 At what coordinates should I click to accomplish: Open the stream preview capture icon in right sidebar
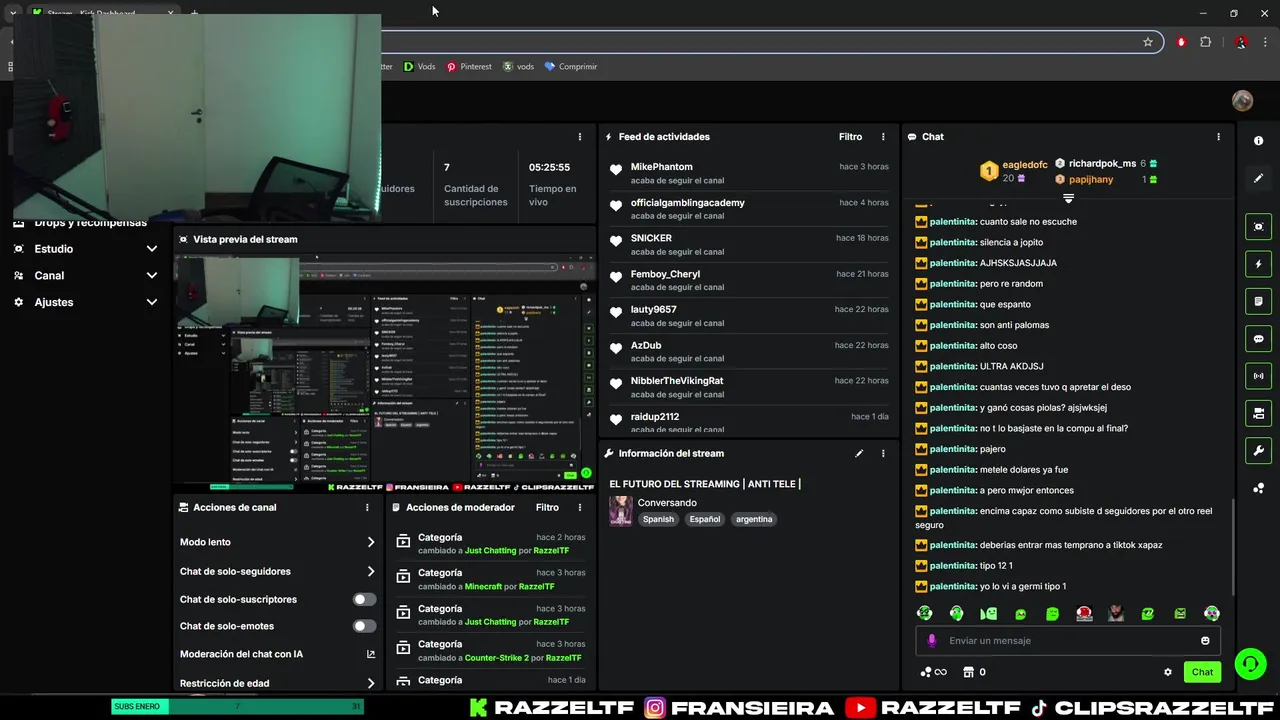pyautogui.click(x=1258, y=227)
